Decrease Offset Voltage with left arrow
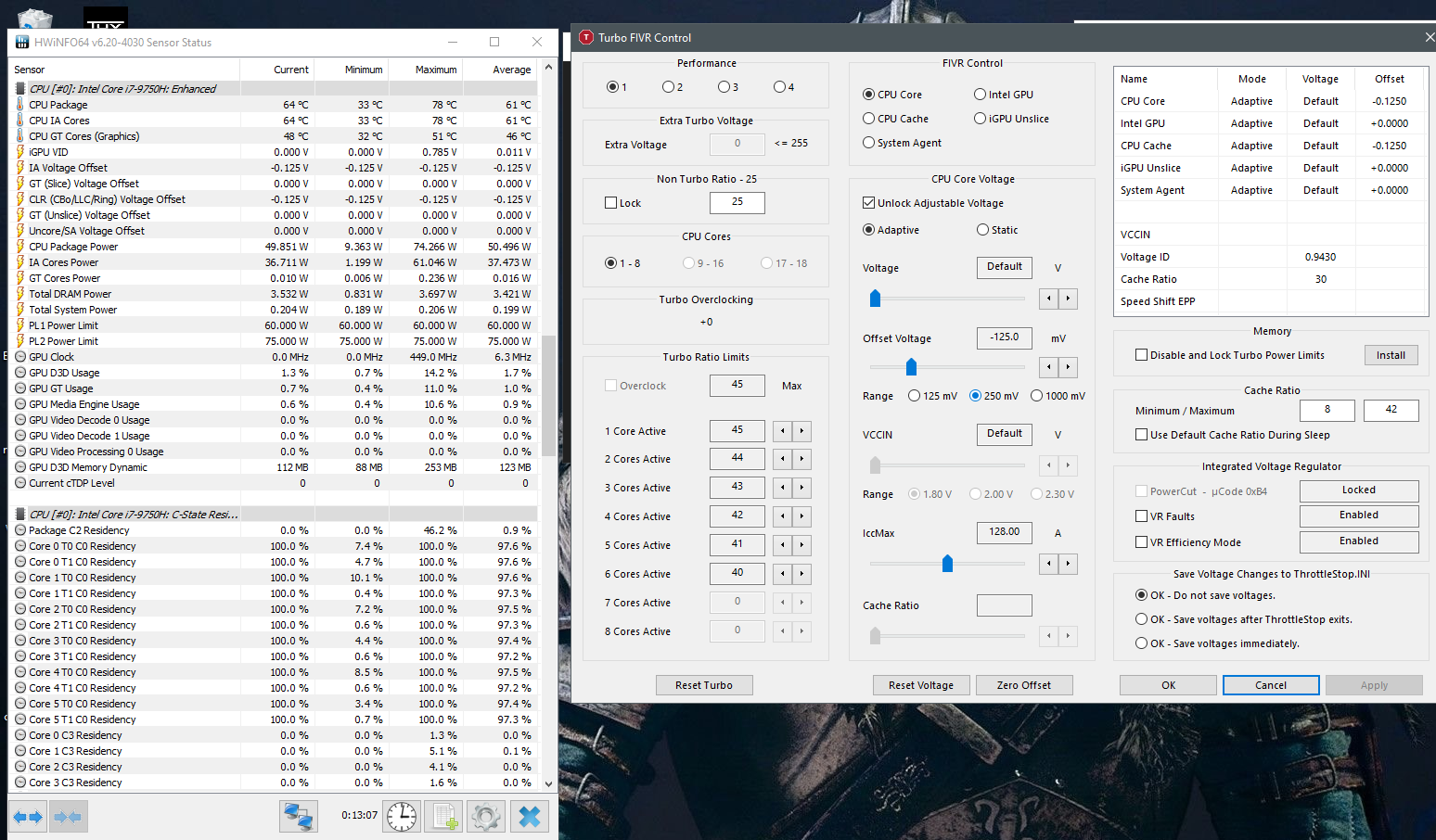 click(x=1049, y=367)
